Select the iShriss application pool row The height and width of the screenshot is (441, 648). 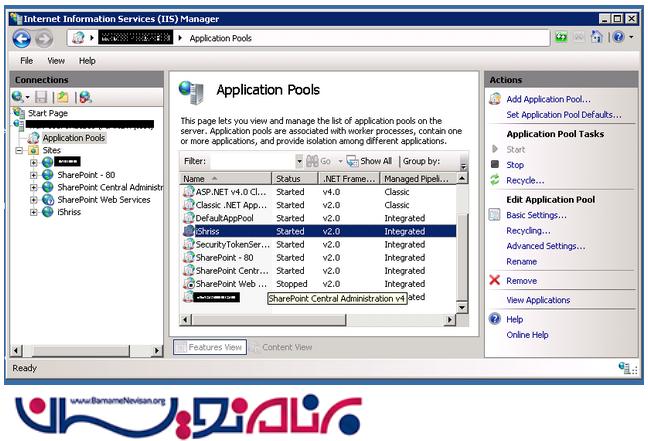(319, 231)
